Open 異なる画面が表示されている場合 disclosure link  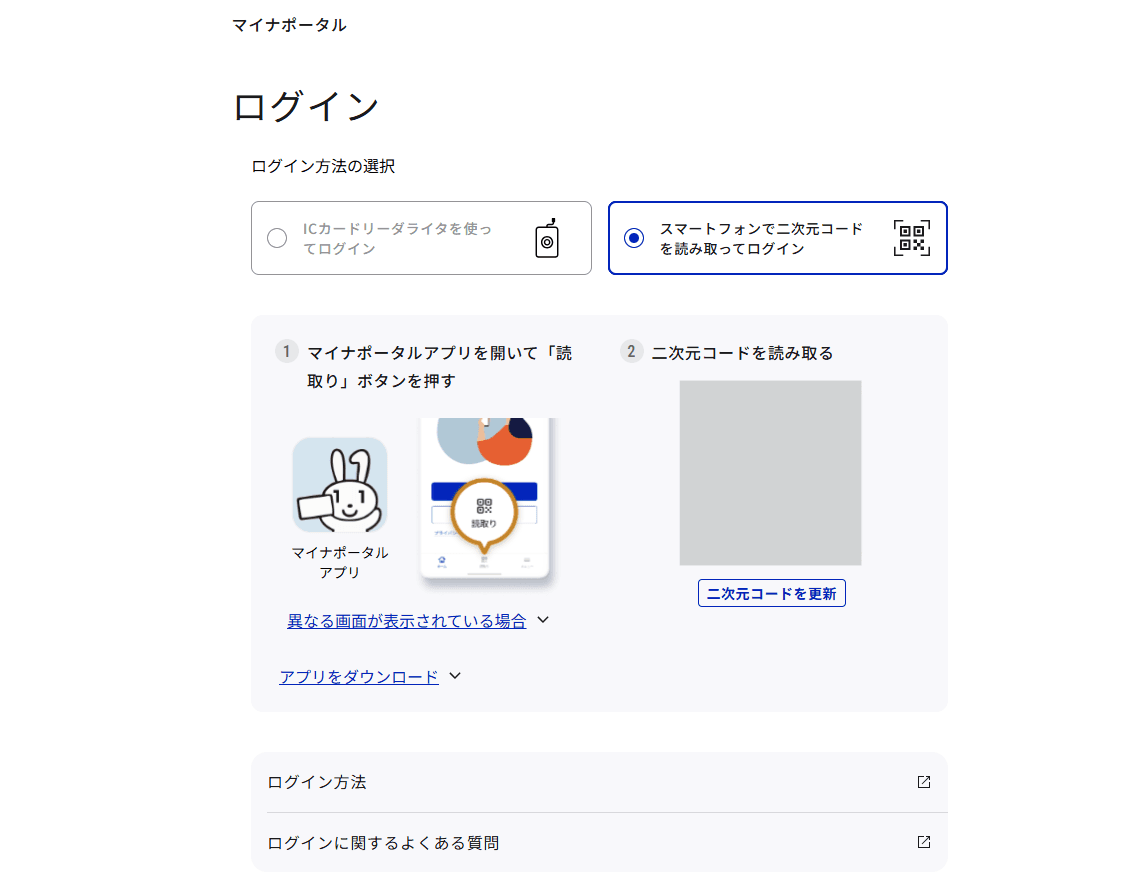pos(407,621)
